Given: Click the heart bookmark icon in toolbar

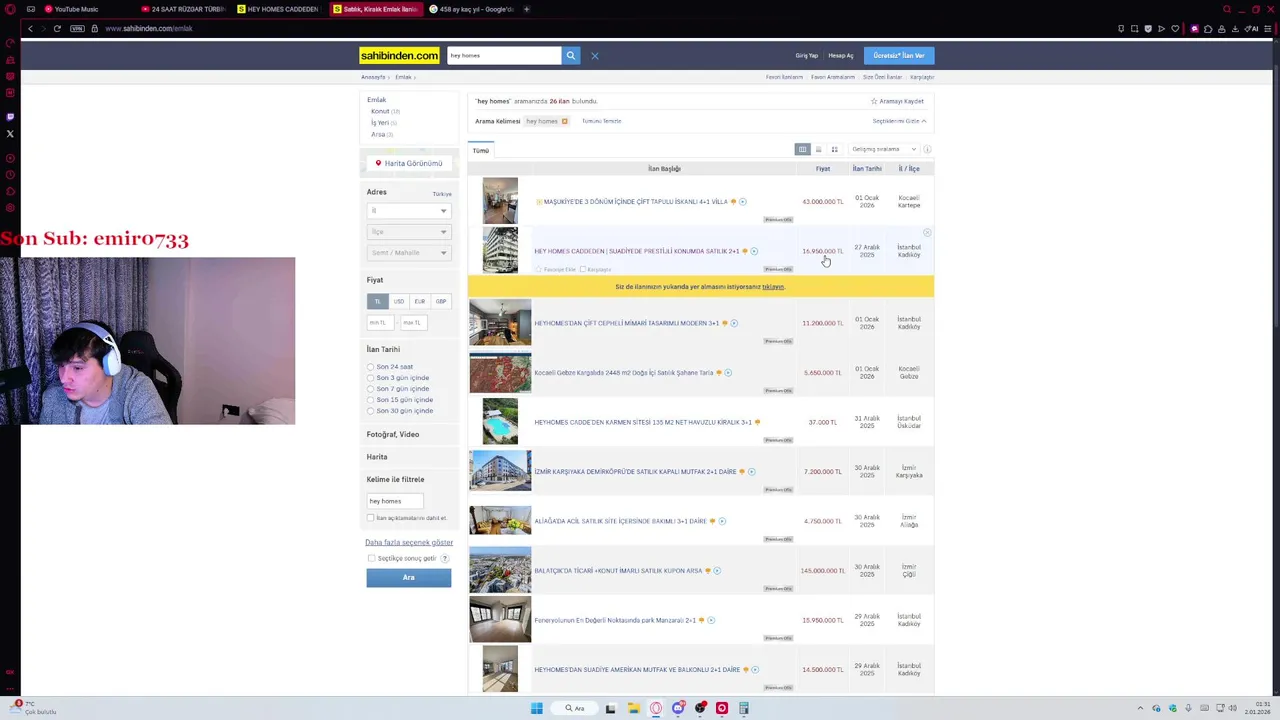Looking at the screenshot, I should point(1175,28).
